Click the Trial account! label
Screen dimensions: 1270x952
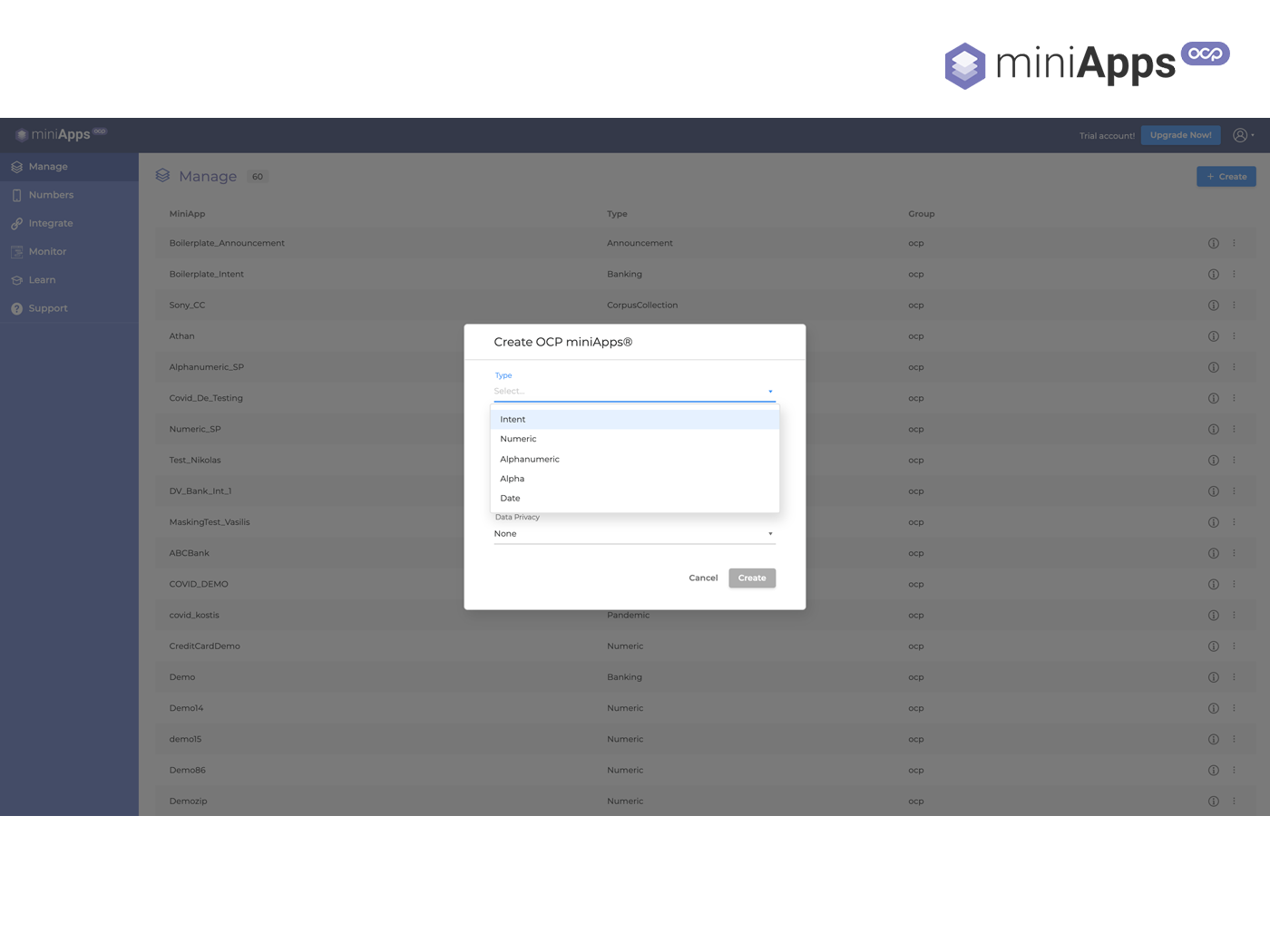(x=1107, y=136)
